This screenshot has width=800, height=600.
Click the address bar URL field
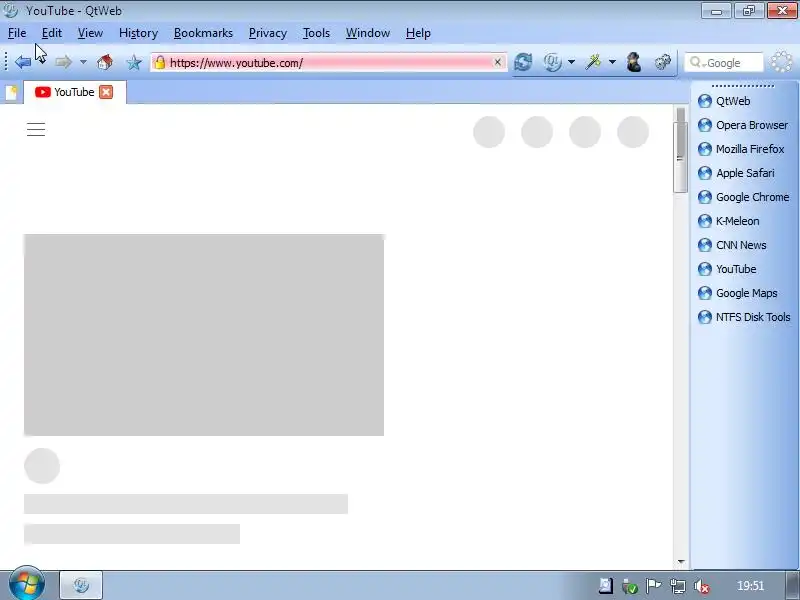(x=329, y=62)
